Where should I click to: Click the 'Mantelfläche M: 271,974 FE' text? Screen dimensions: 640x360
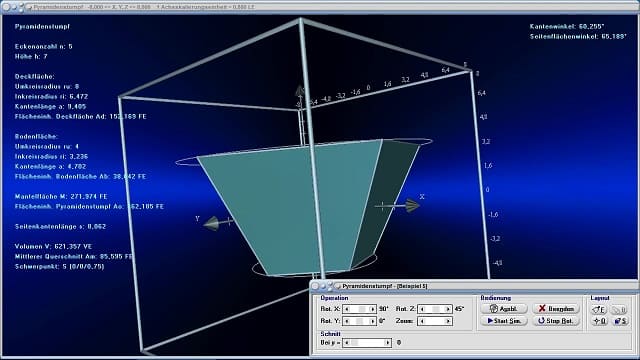(61, 196)
